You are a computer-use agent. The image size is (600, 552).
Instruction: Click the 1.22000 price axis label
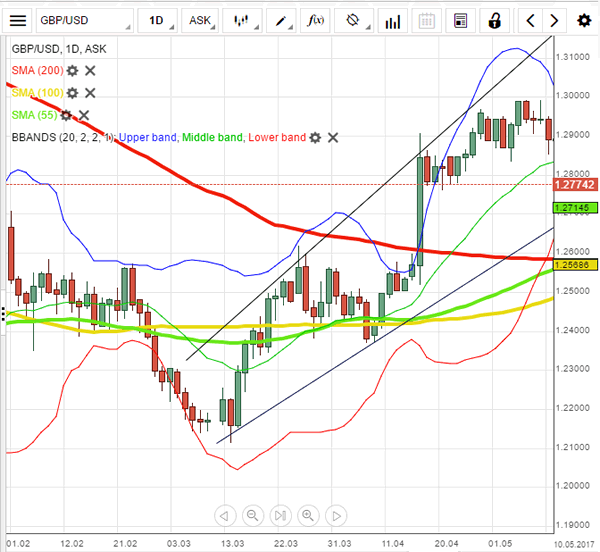point(572,408)
